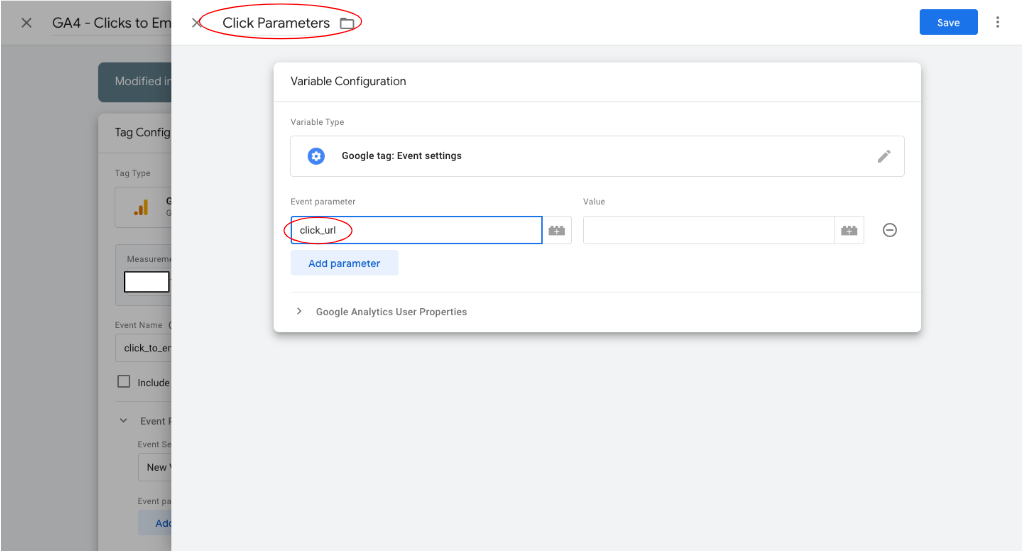Click the Google Analytics icon under Tag Type

pos(141,207)
